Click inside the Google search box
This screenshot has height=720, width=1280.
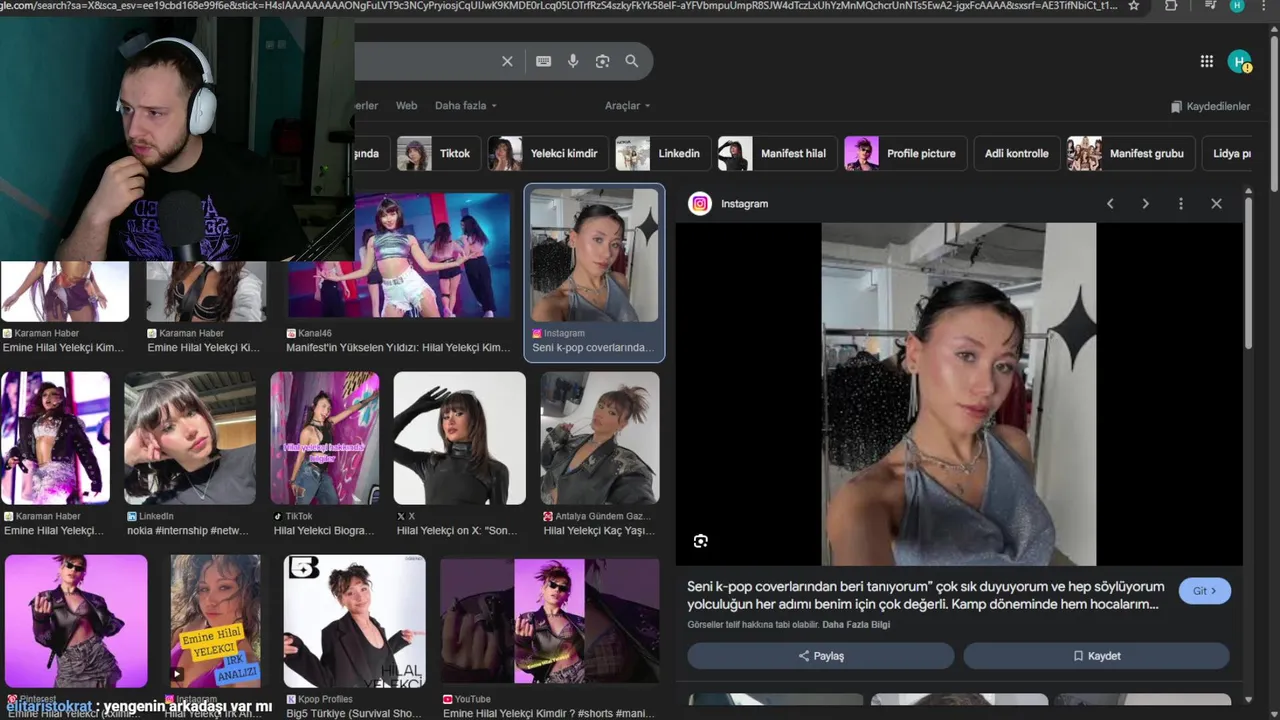click(425, 61)
